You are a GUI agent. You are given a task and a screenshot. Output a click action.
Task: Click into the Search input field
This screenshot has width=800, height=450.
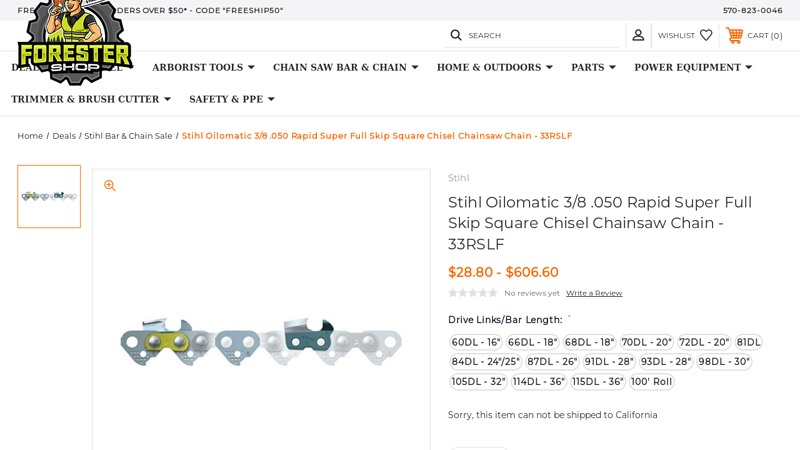[x=540, y=35]
